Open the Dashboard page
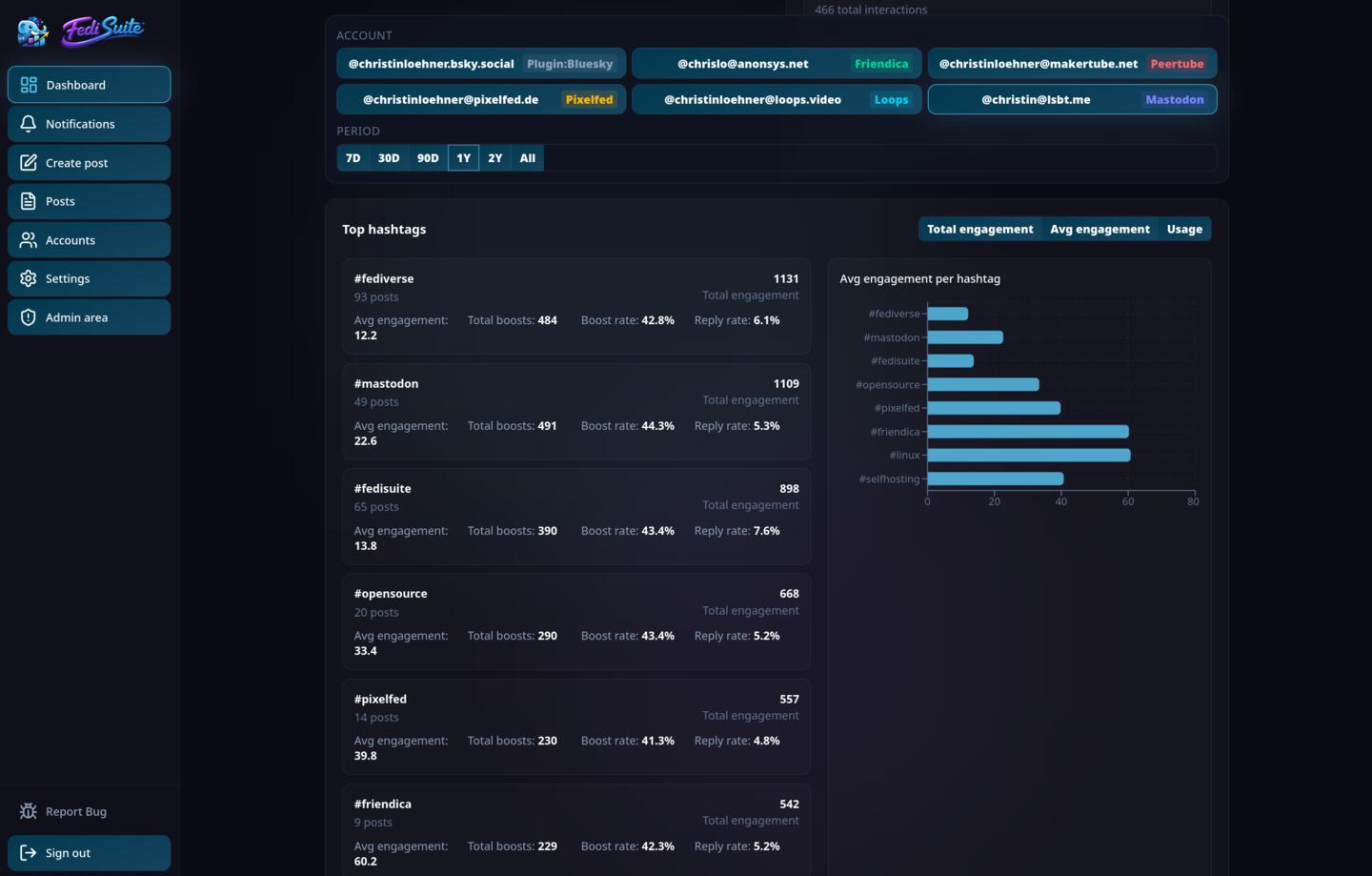This screenshot has width=1372, height=876. (x=90, y=85)
